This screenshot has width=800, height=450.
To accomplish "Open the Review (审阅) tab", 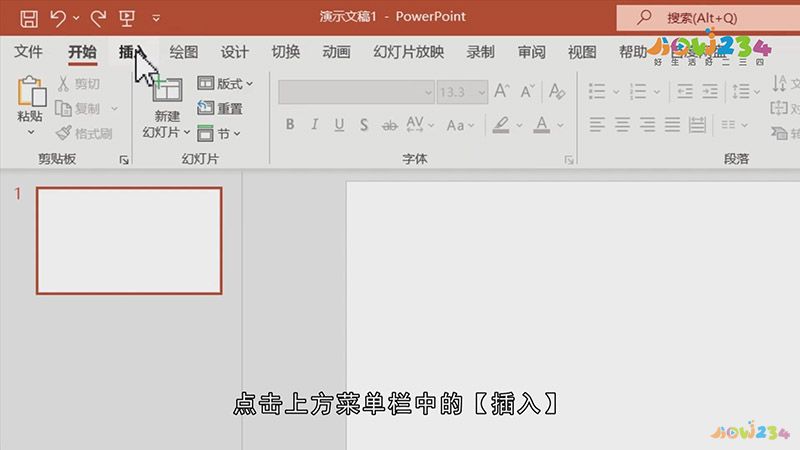I will 531,52.
